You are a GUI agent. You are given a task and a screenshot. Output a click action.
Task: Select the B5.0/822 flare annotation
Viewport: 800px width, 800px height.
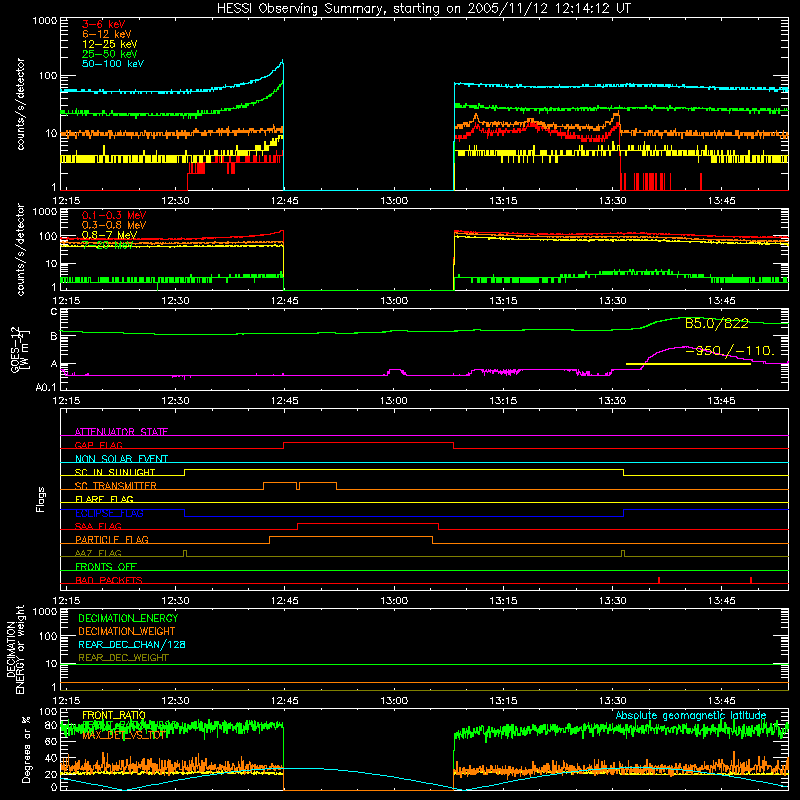(x=716, y=323)
